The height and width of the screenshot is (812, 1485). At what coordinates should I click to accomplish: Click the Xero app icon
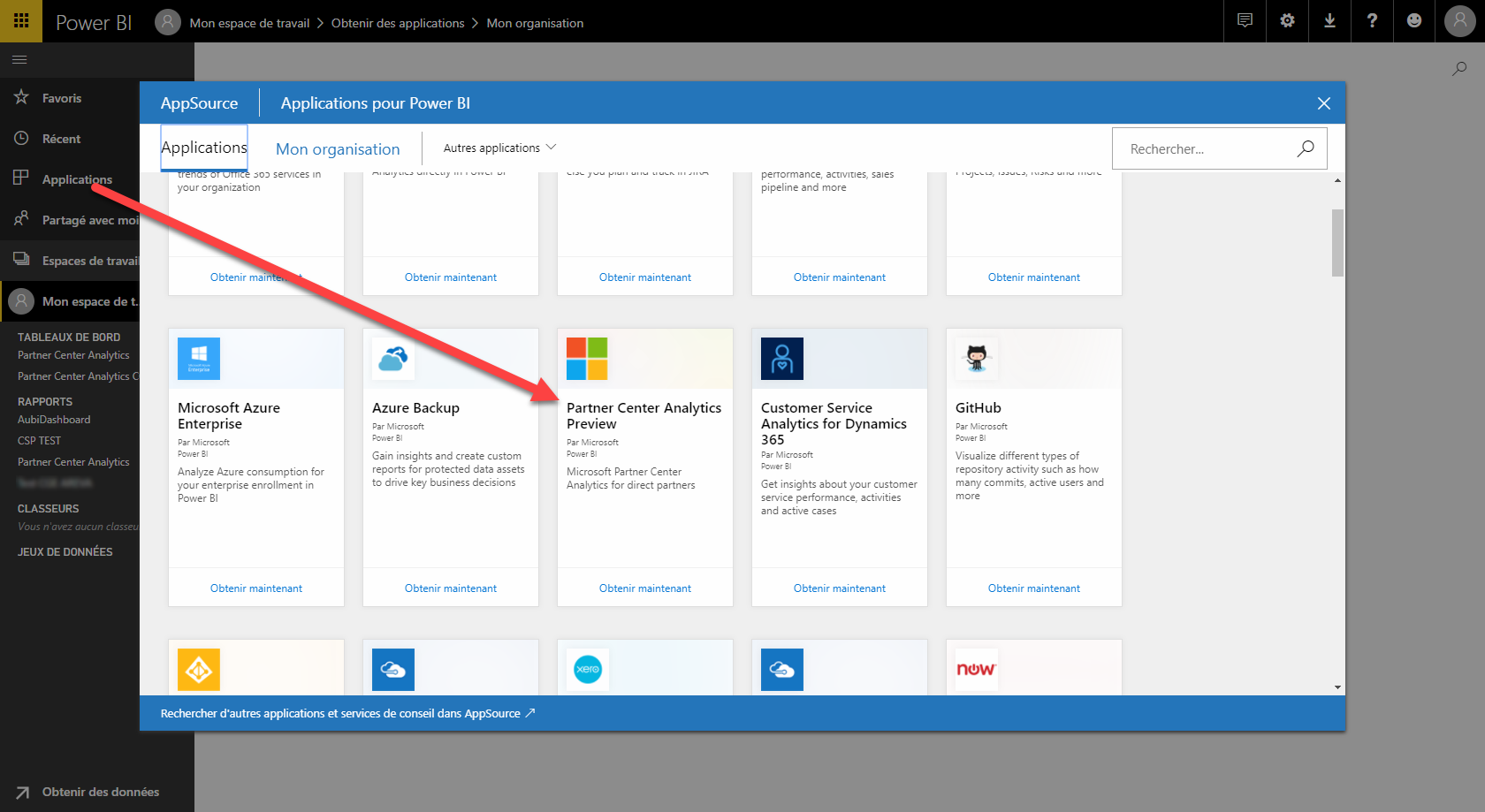coord(588,669)
